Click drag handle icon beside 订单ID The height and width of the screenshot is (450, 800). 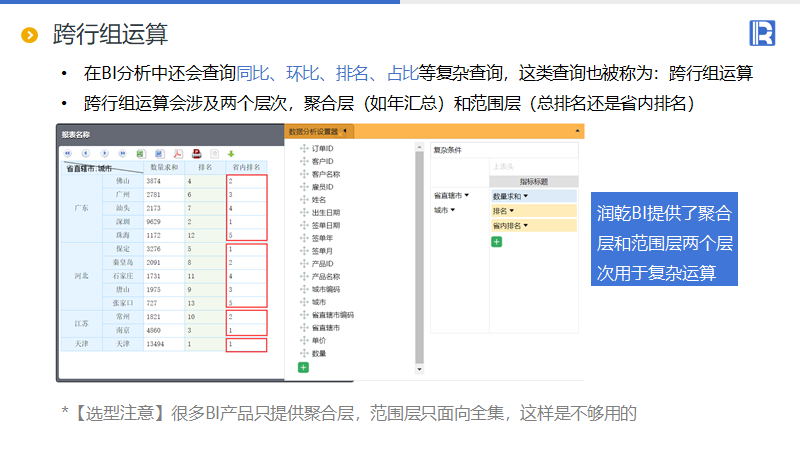304,148
